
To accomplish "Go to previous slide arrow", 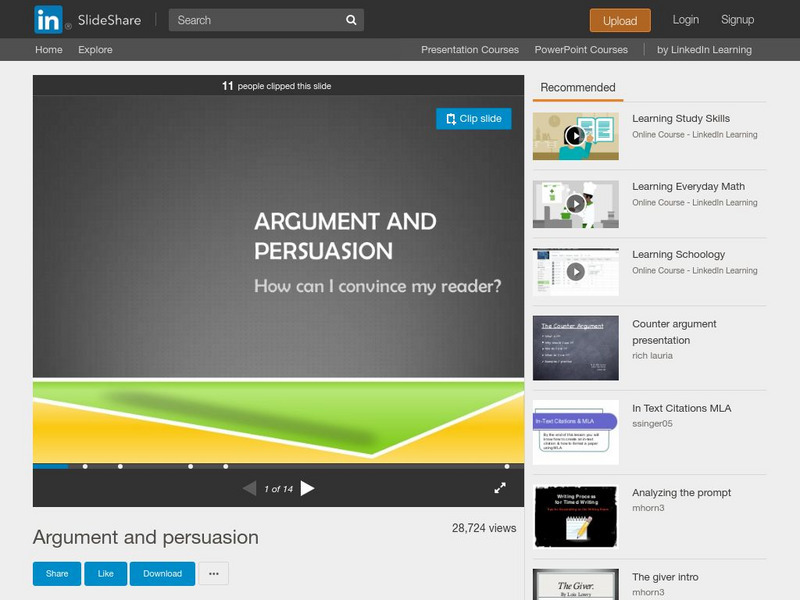I will pos(249,489).
